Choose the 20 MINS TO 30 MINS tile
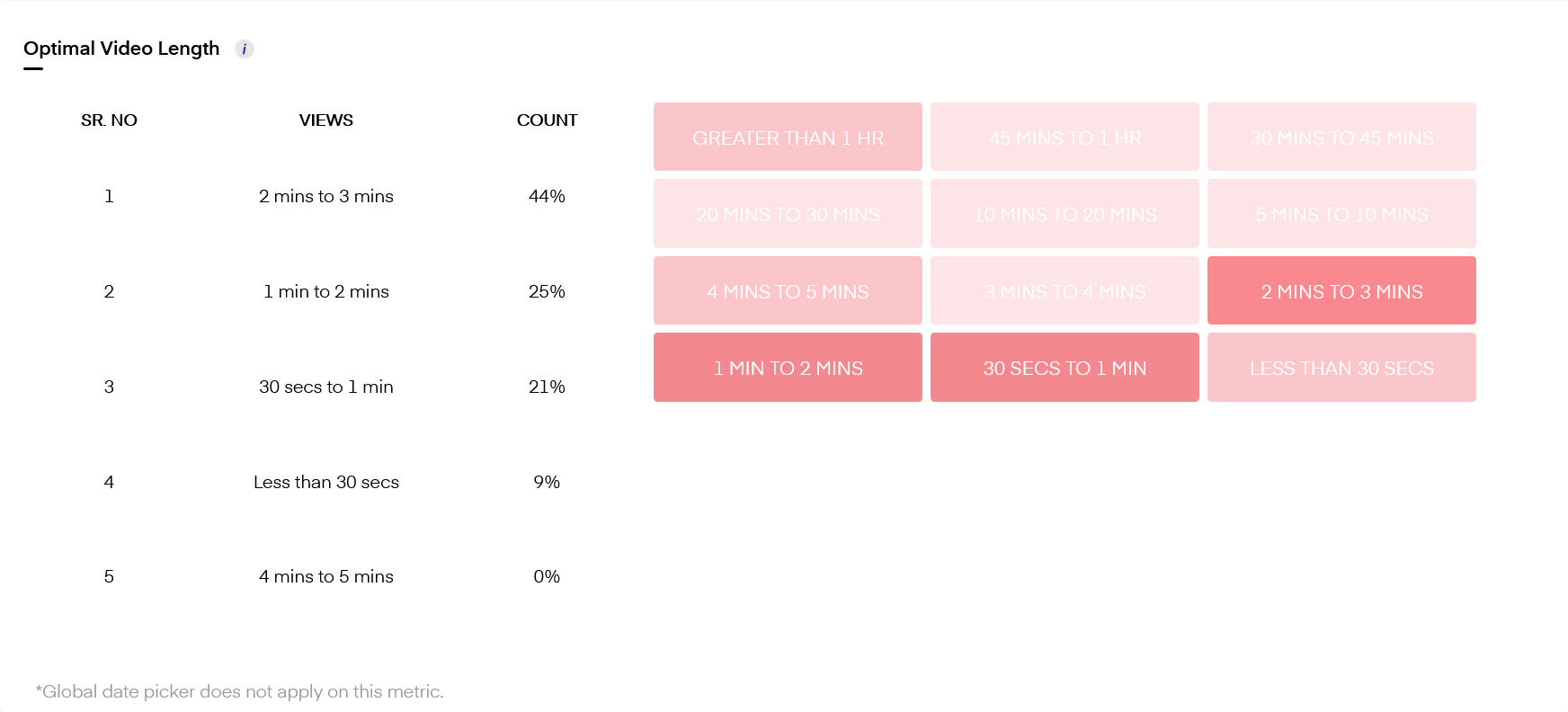Viewport: 1568px width, 712px height. click(788, 214)
